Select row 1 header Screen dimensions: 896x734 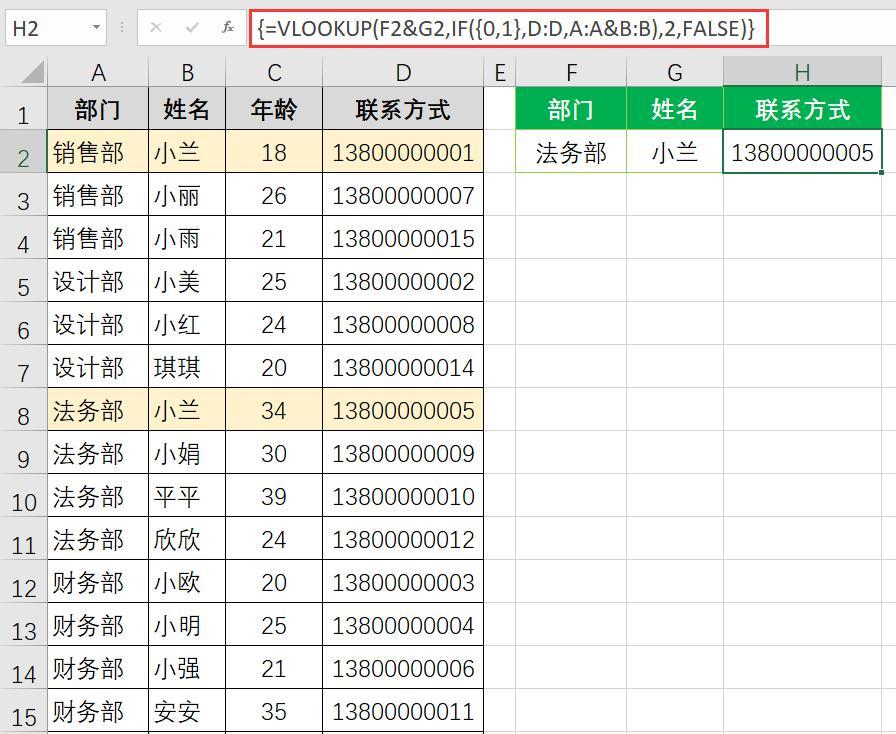tap(23, 109)
